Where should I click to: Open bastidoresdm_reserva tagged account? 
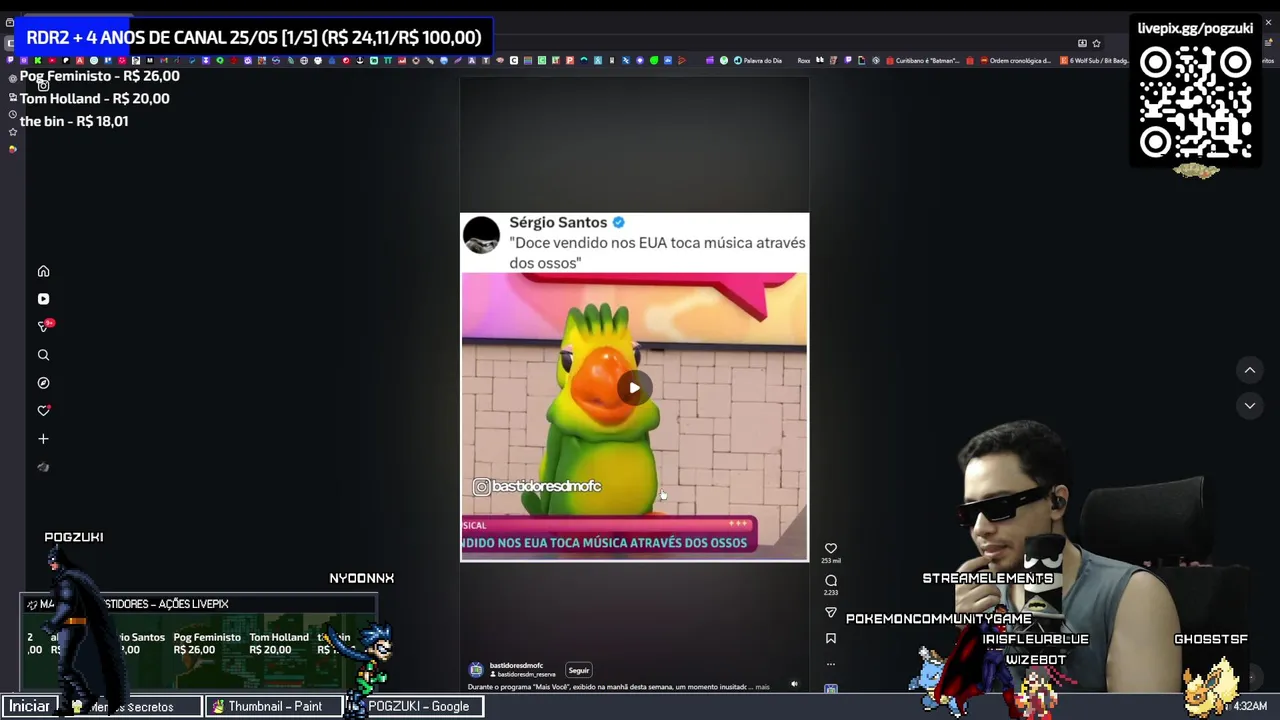click(526, 675)
